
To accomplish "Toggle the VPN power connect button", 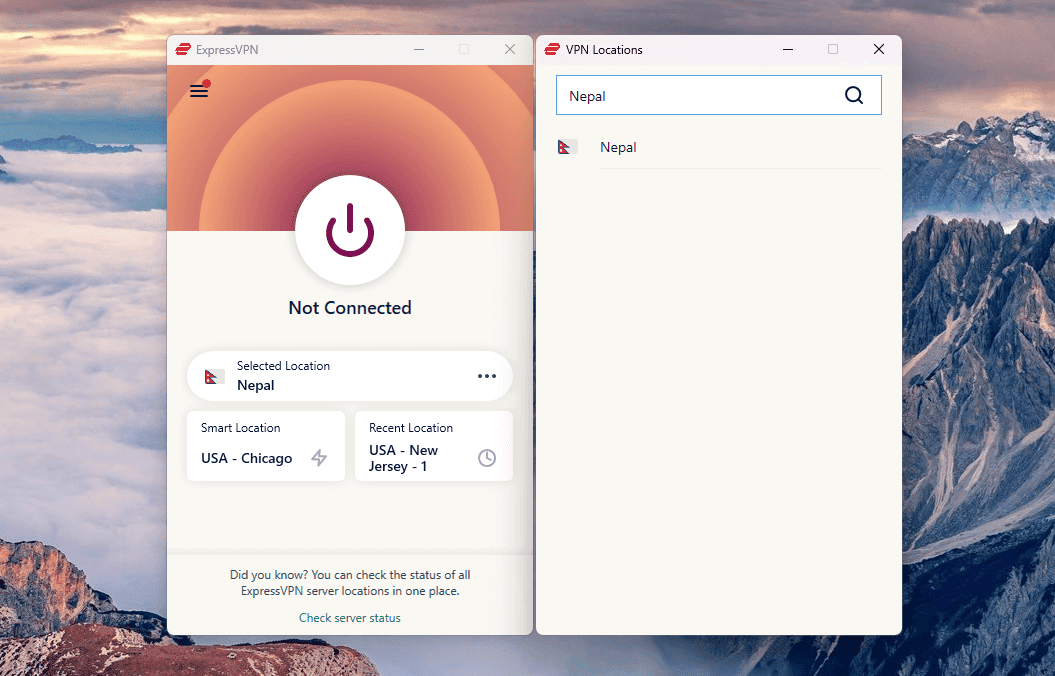I will click(x=350, y=230).
